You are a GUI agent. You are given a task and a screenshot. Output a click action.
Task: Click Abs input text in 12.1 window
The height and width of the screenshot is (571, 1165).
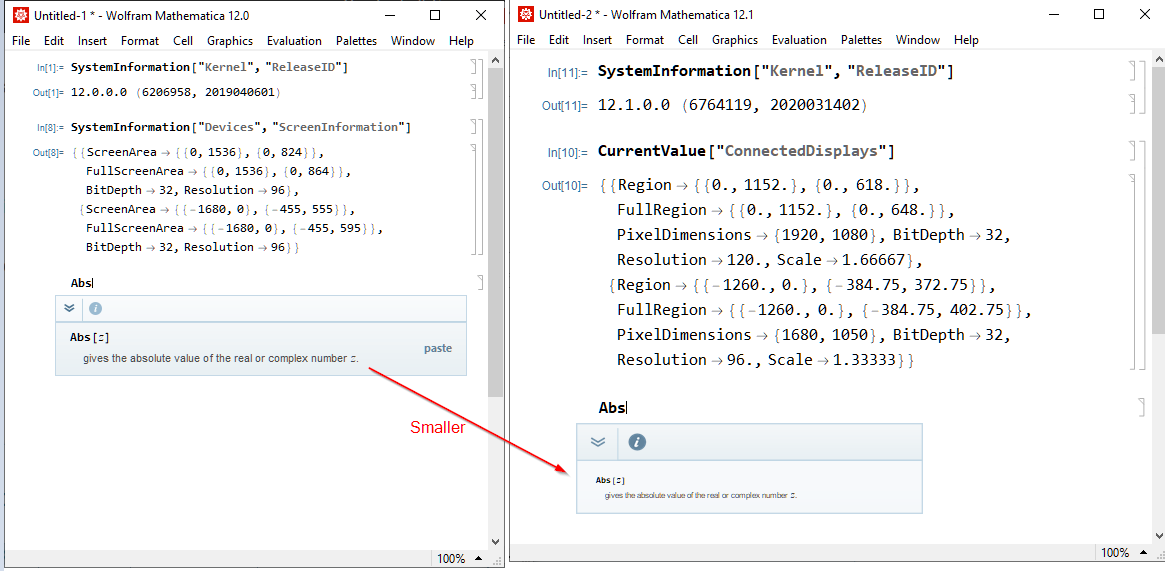tap(613, 407)
